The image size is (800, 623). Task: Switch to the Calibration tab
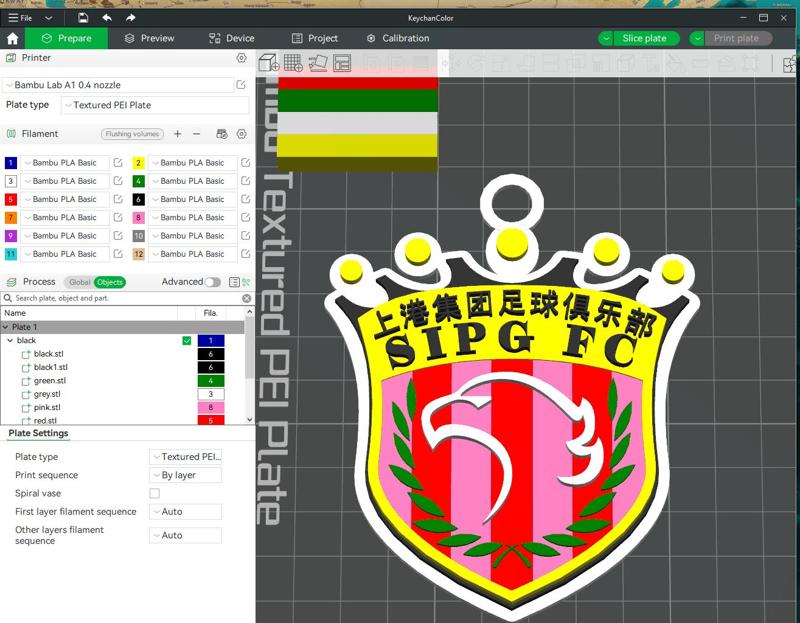[x=398, y=38]
